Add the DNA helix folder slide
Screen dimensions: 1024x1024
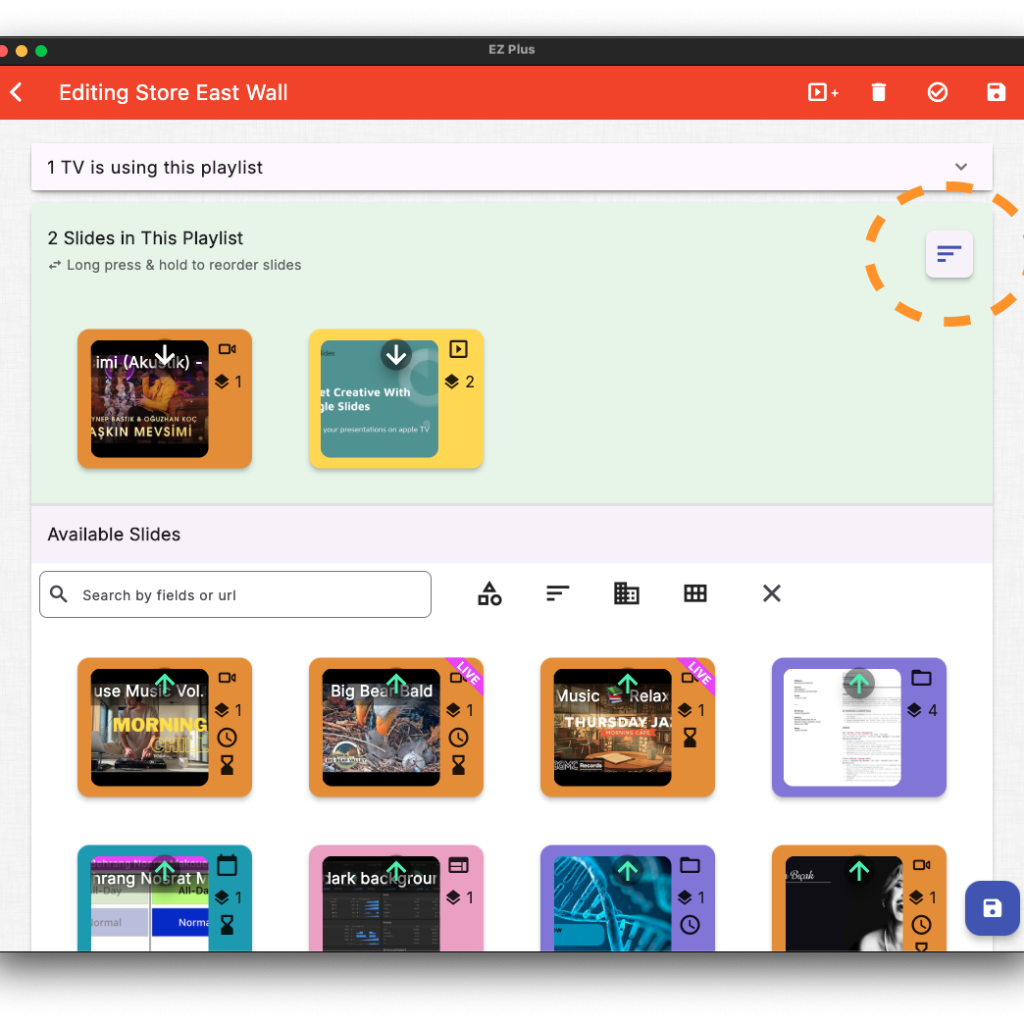coord(627,871)
